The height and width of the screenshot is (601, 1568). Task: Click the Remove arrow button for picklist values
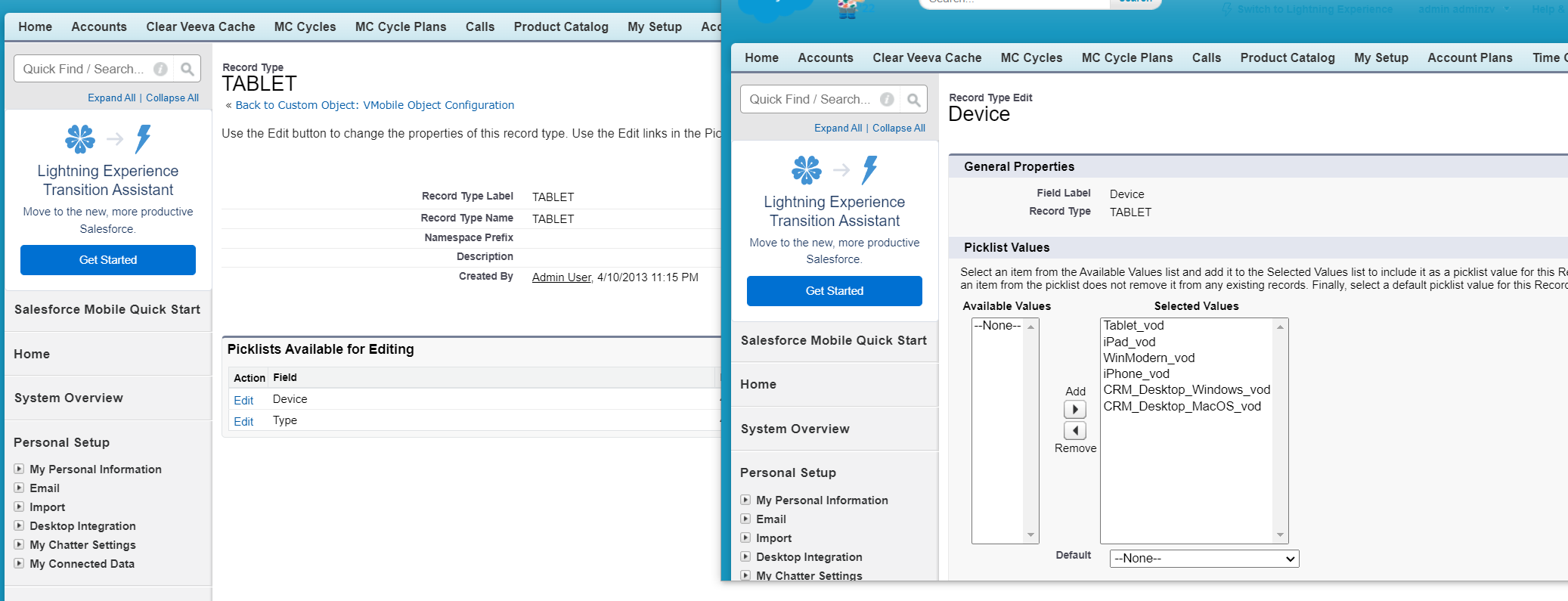(1074, 431)
